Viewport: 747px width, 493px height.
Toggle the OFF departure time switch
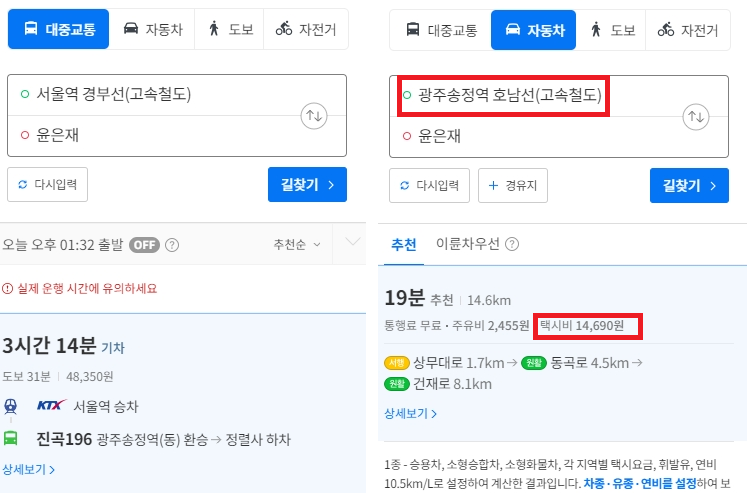tap(145, 244)
